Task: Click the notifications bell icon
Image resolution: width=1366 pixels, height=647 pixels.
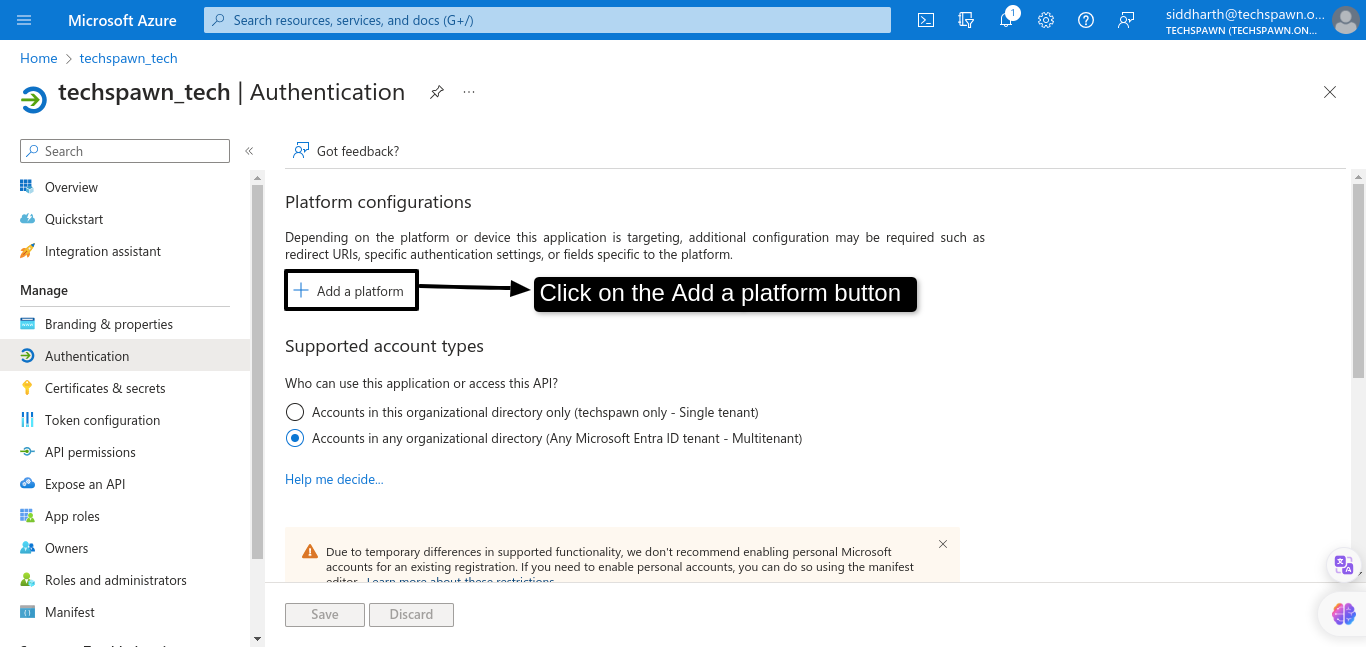Action: click(1006, 20)
